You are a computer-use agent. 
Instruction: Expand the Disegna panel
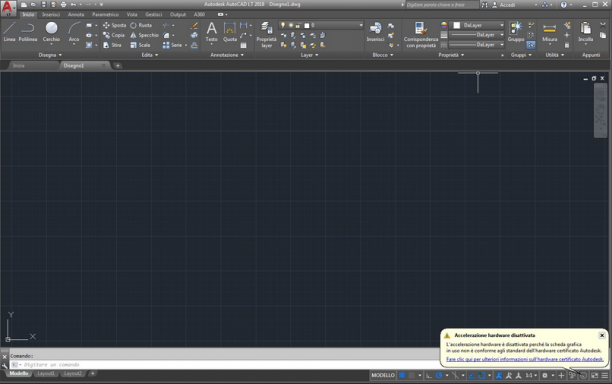click(50, 55)
